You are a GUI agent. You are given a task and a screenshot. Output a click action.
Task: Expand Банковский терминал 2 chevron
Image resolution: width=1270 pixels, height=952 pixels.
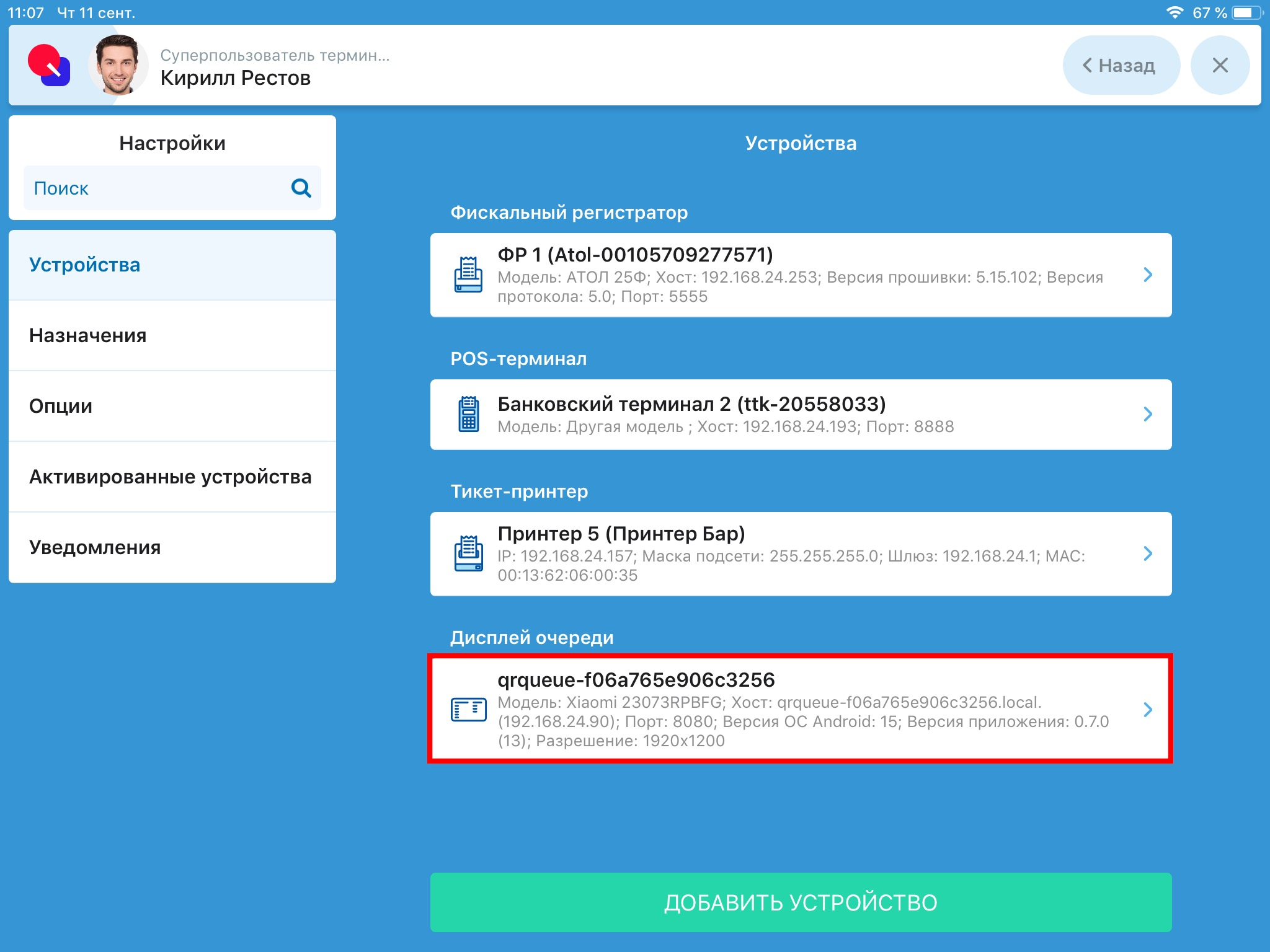click(x=1147, y=414)
